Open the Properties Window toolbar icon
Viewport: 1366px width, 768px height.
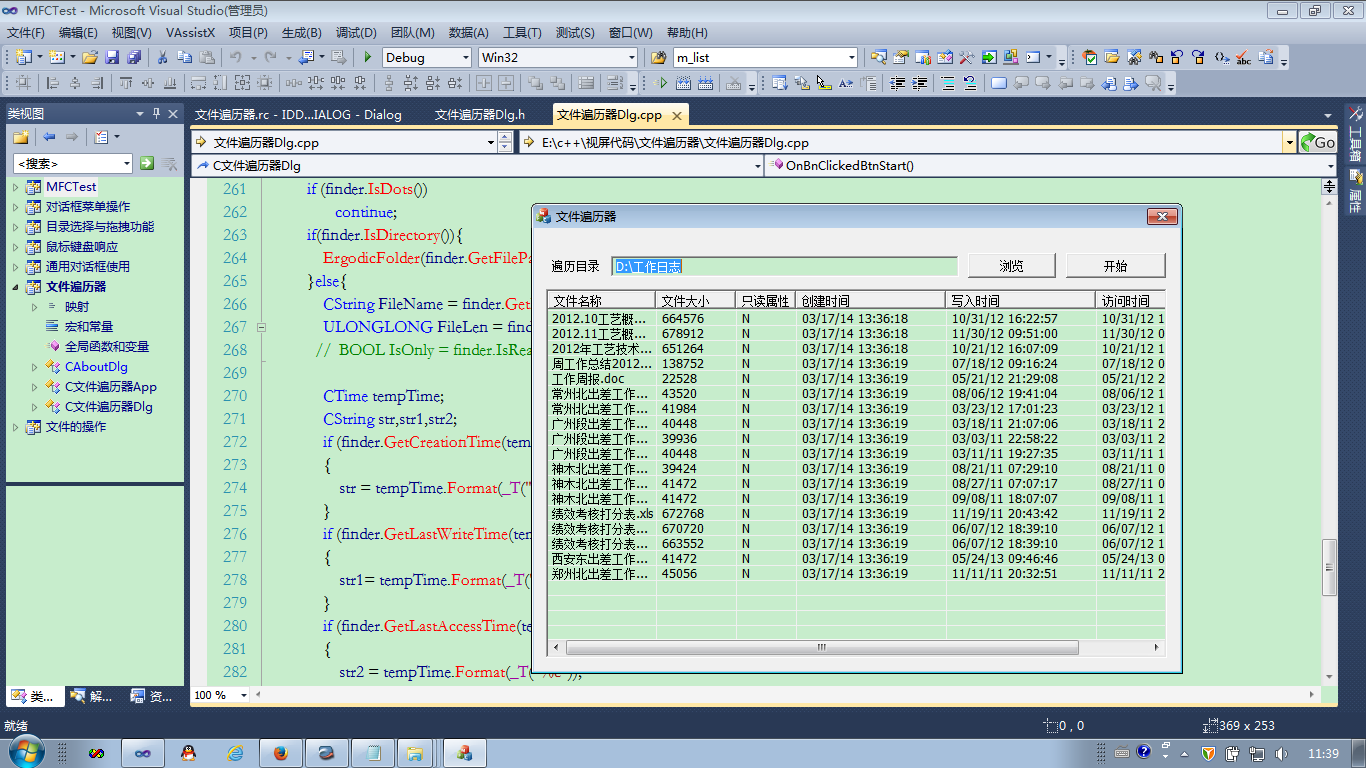pos(901,57)
